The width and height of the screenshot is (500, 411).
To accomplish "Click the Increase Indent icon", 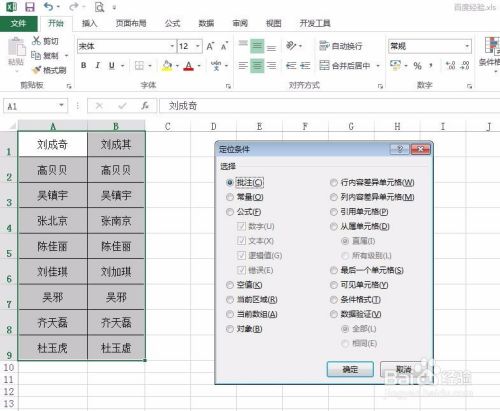I will 305,66.
